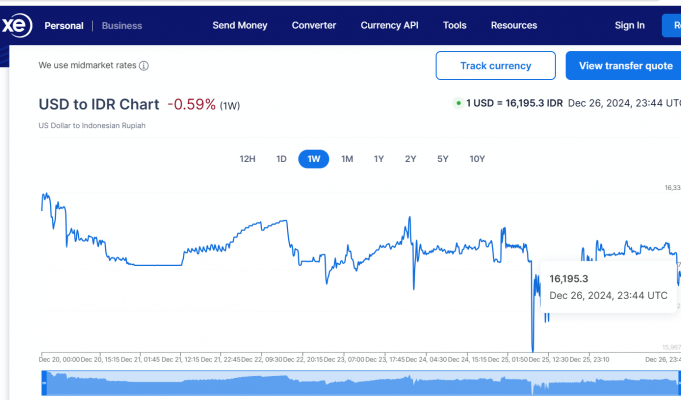Click the green live rate indicator dot
This screenshot has height=400, width=681.
(457, 103)
